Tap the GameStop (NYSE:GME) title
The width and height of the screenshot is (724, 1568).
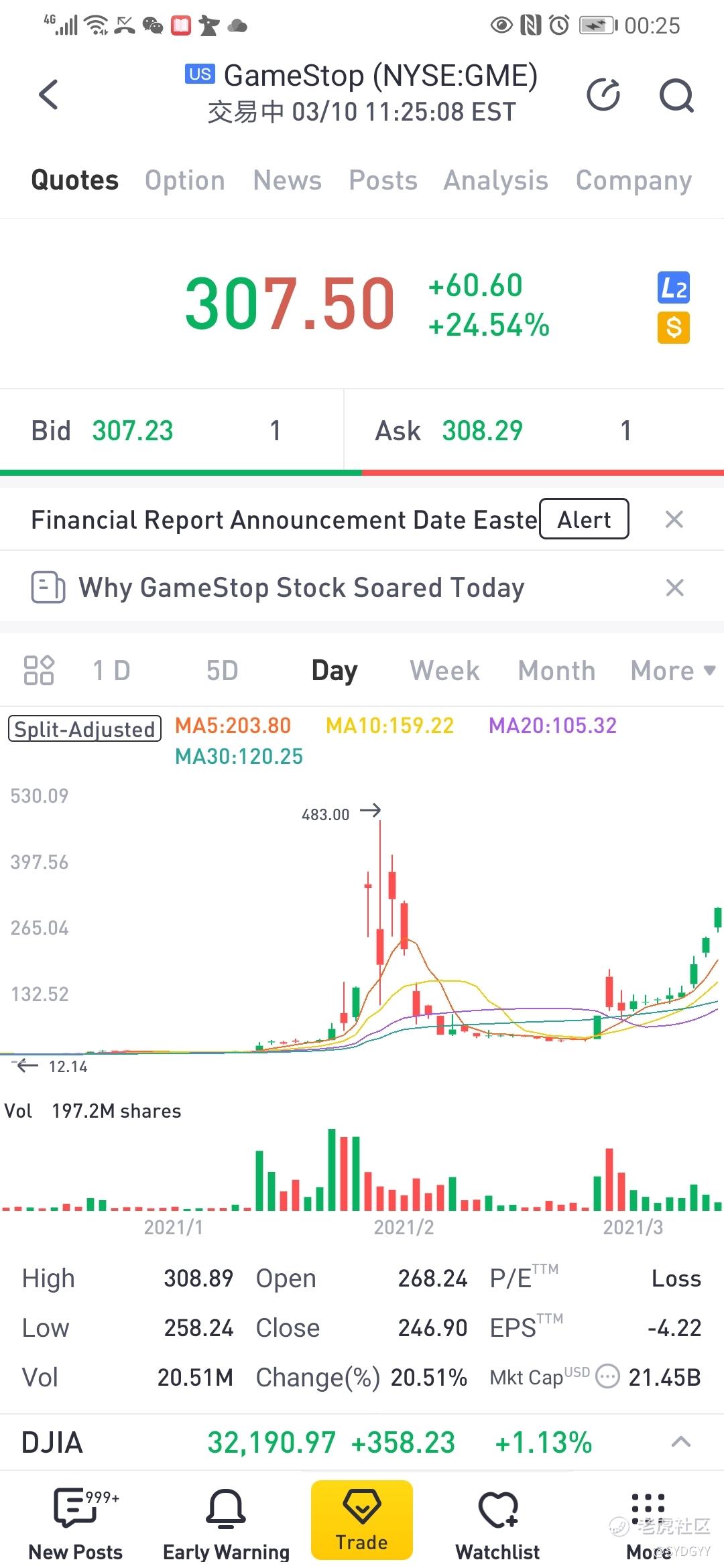pyautogui.click(x=380, y=76)
